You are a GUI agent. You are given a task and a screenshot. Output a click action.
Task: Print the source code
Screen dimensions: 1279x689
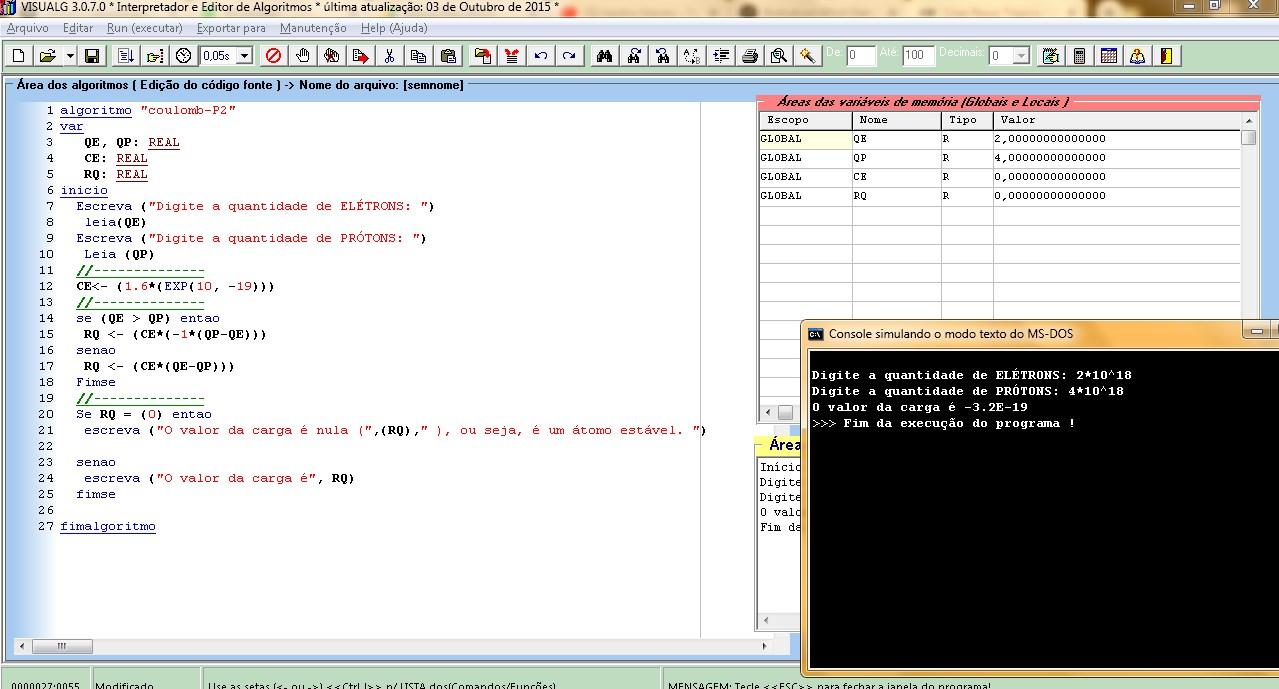pos(750,56)
